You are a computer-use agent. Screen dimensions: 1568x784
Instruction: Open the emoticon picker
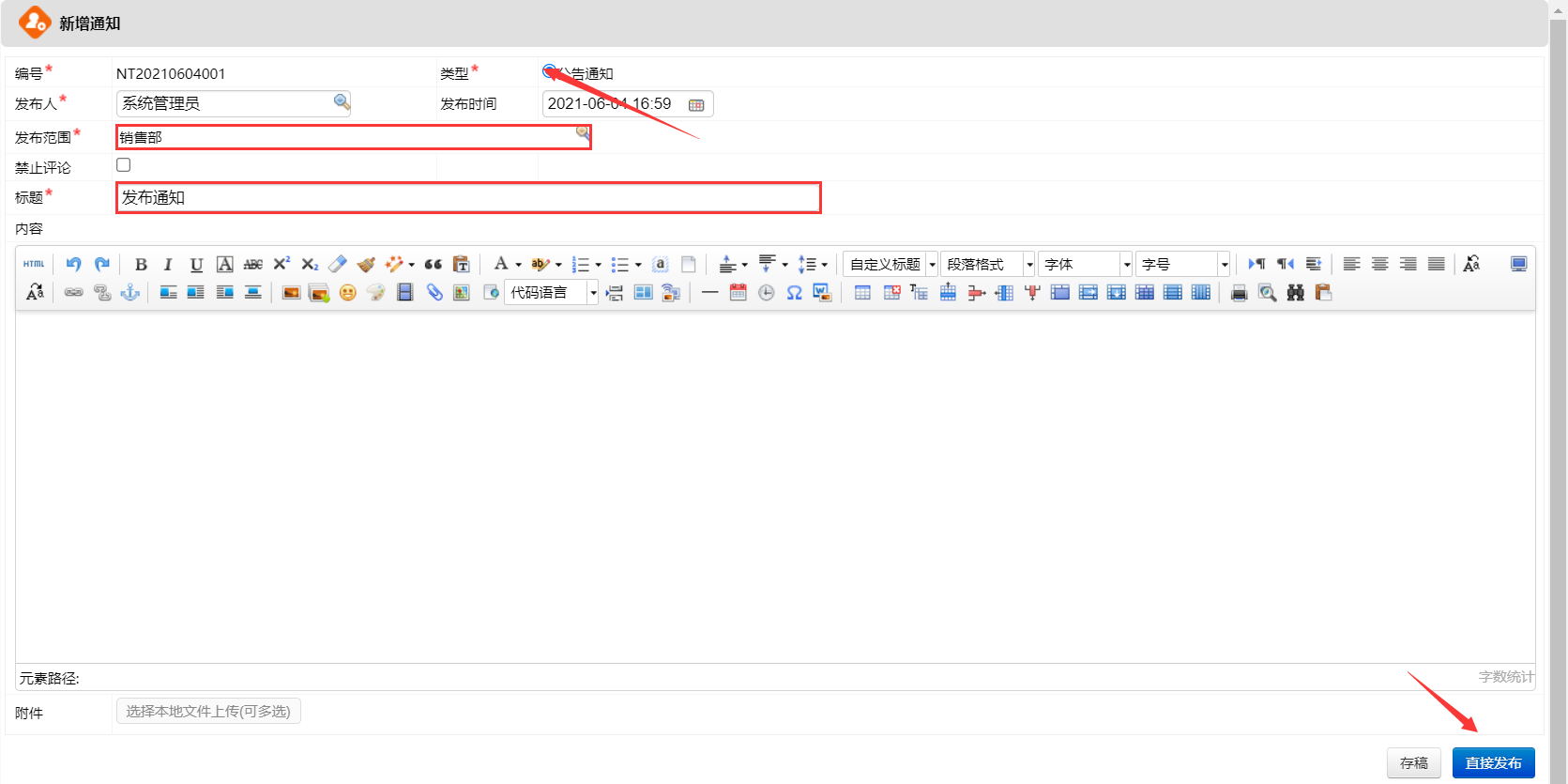[x=347, y=292]
